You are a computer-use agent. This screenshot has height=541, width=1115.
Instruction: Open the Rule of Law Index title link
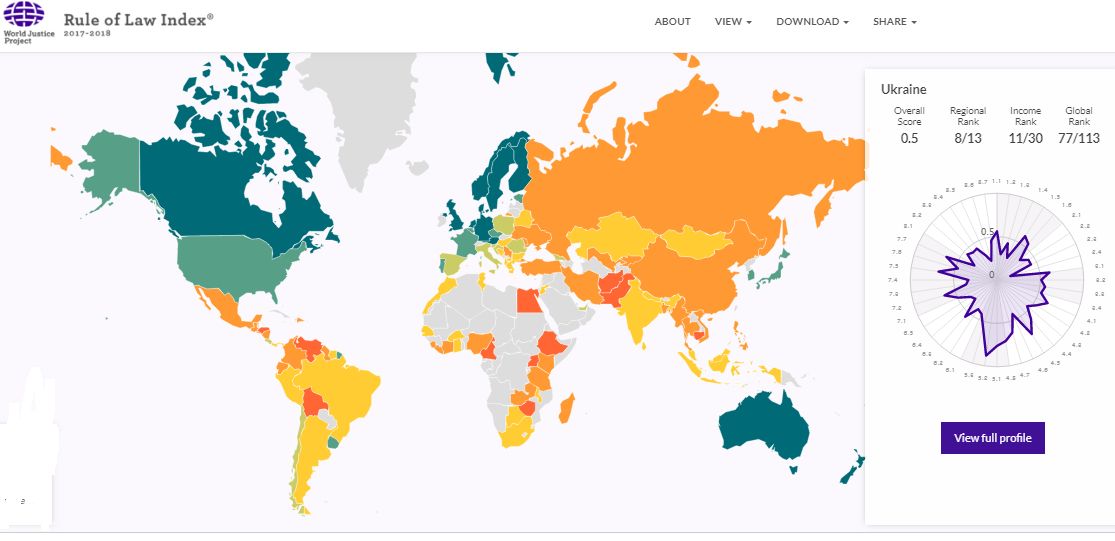(138, 19)
